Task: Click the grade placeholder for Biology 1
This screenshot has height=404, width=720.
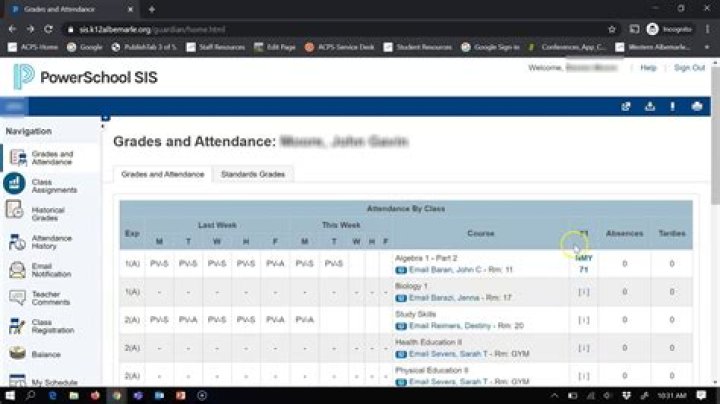Action: 584,292
